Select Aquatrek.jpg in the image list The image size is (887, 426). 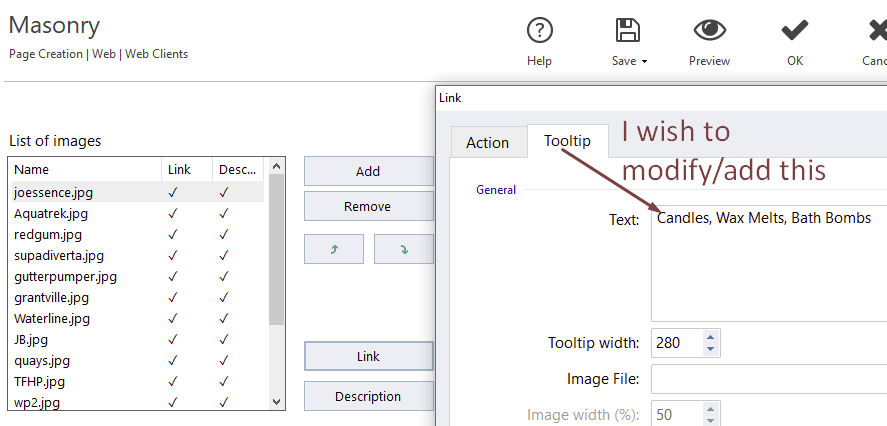[137, 213]
